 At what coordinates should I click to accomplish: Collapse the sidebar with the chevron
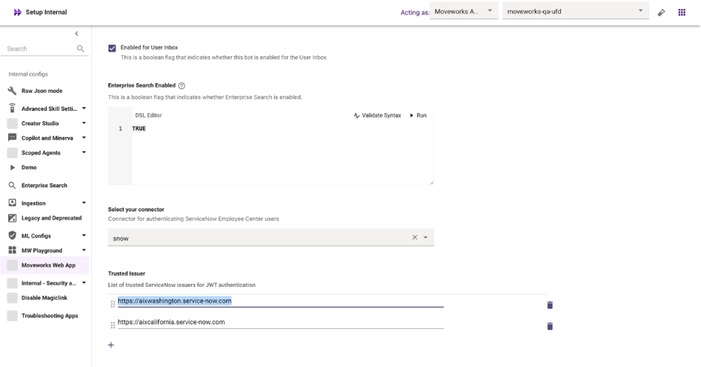pos(76,34)
